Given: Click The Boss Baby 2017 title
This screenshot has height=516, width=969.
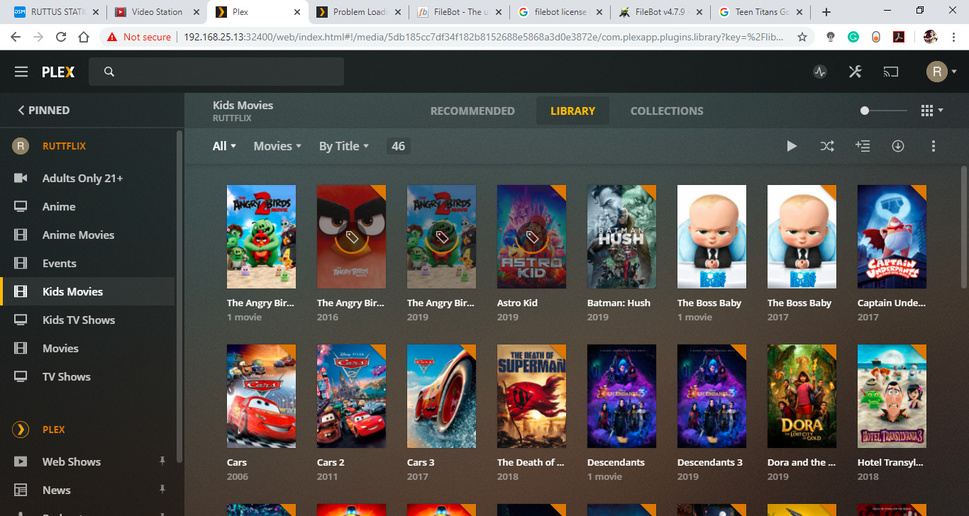Looking at the screenshot, I should [x=799, y=303].
